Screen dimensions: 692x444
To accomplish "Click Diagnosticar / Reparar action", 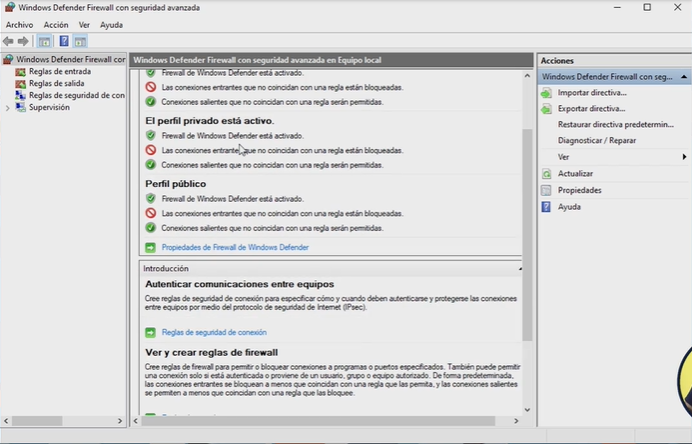I will (597, 140).
